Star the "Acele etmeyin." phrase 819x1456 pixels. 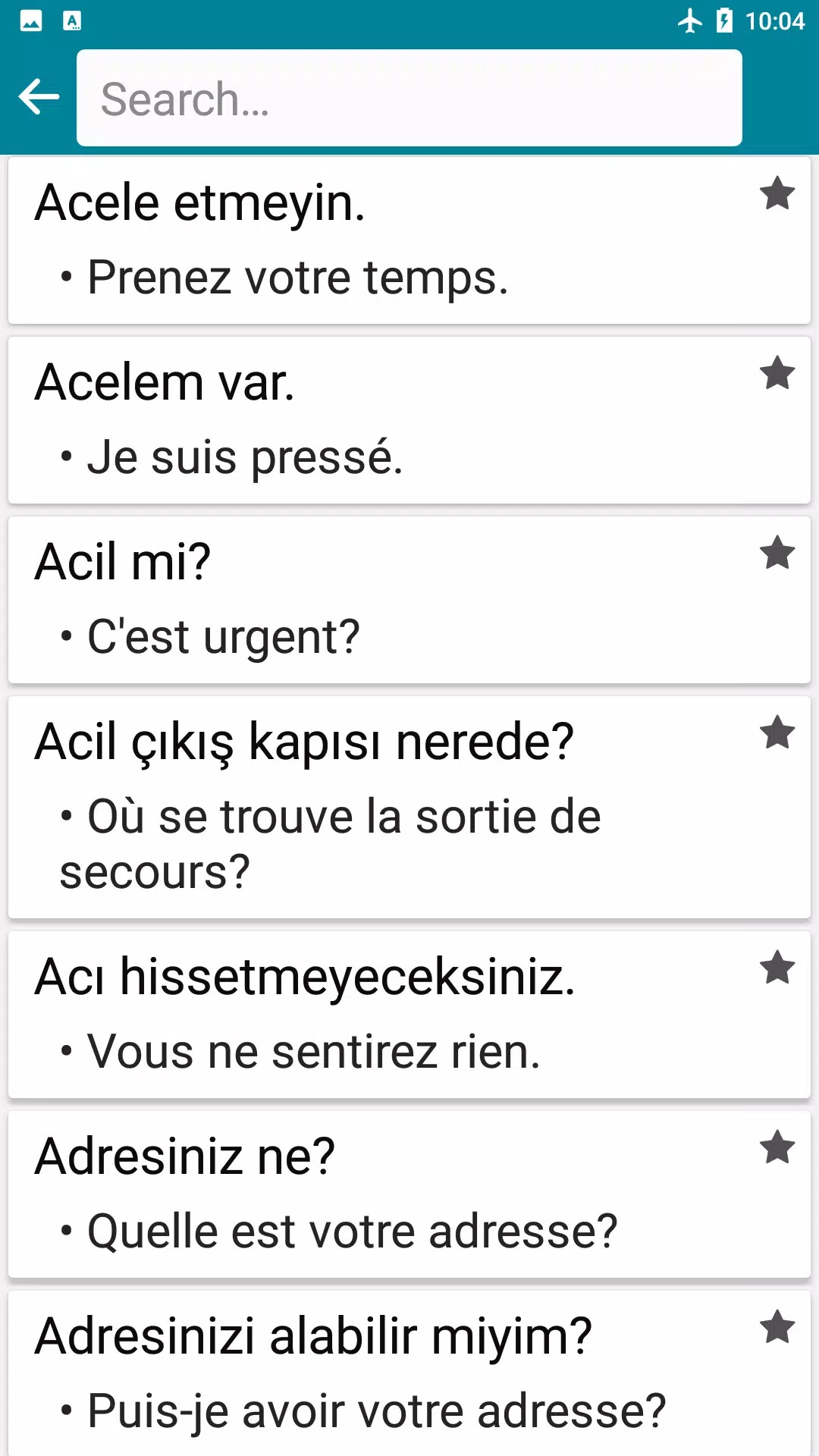click(x=777, y=194)
